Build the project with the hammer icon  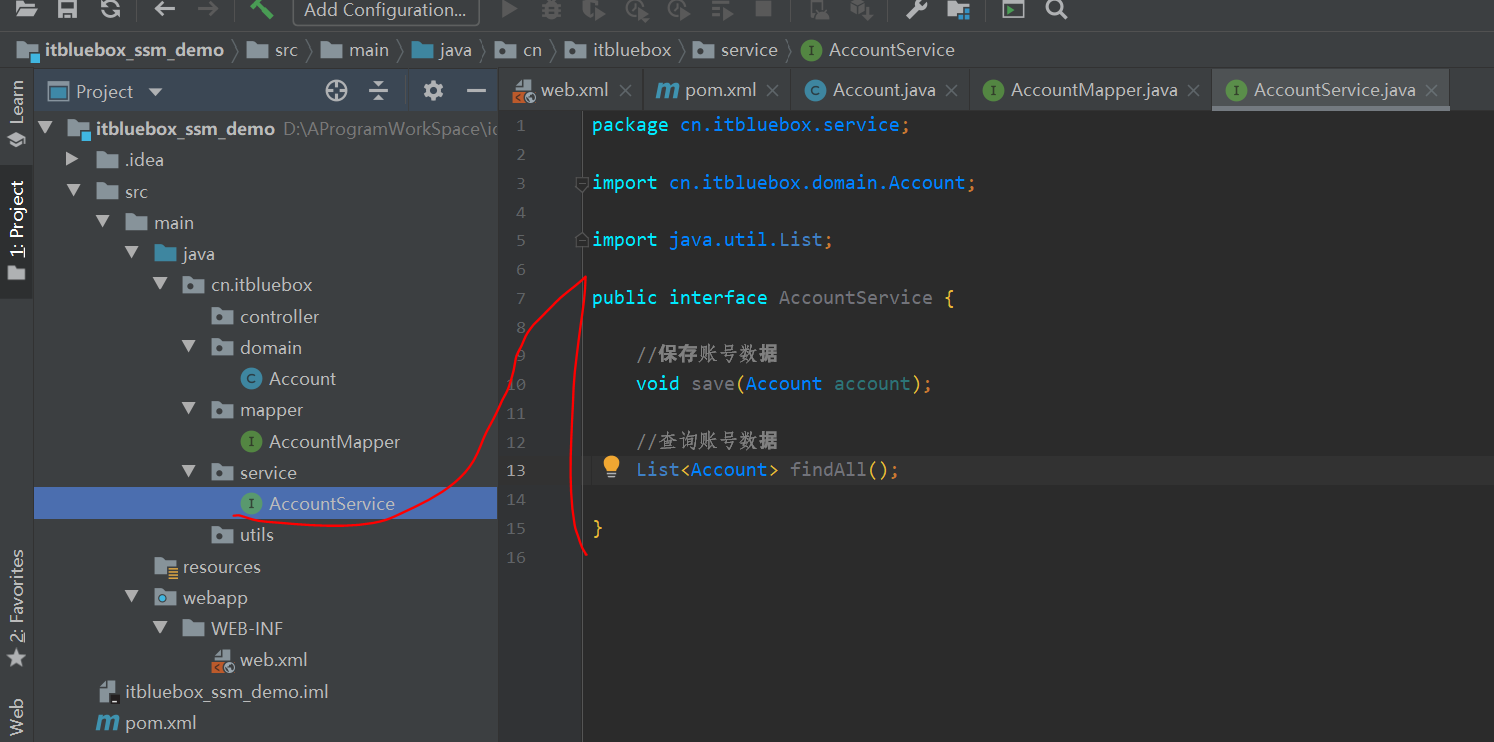(x=261, y=9)
